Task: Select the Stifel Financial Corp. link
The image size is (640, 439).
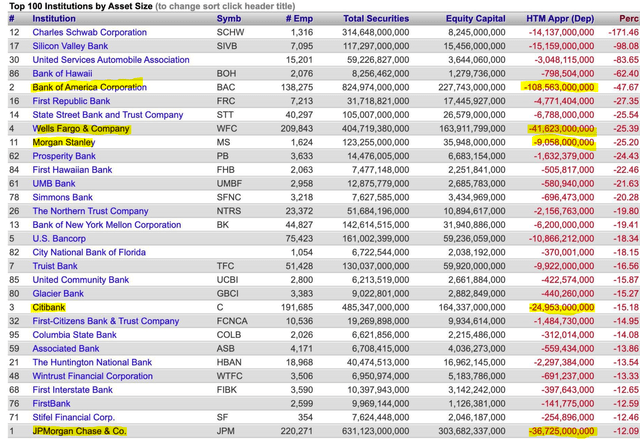Action: pyautogui.click(x=74, y=417)
